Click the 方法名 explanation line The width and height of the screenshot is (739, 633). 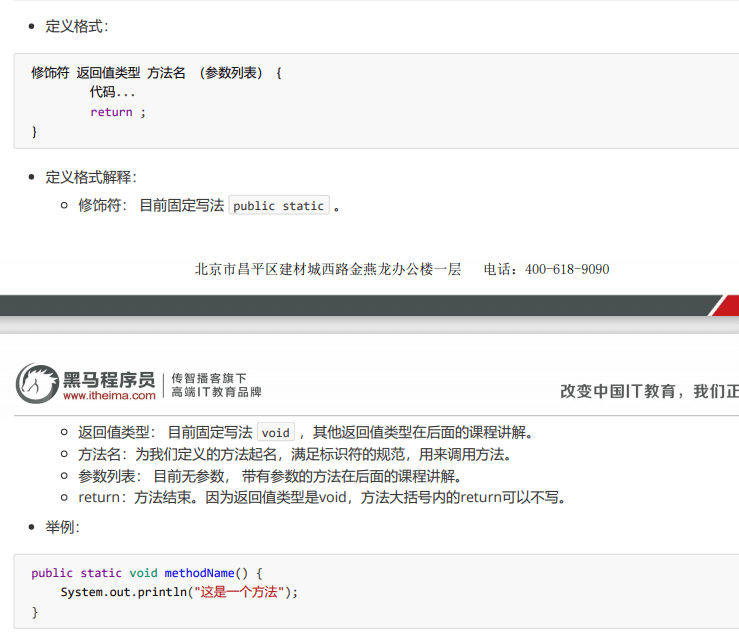pyautogui.click(x=295, y=454)
